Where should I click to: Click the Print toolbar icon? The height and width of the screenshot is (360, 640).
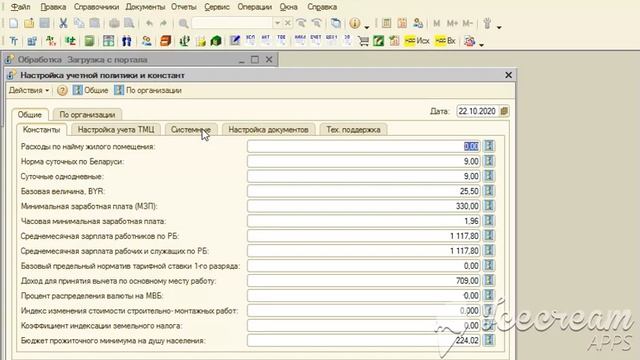click(114, 23)
